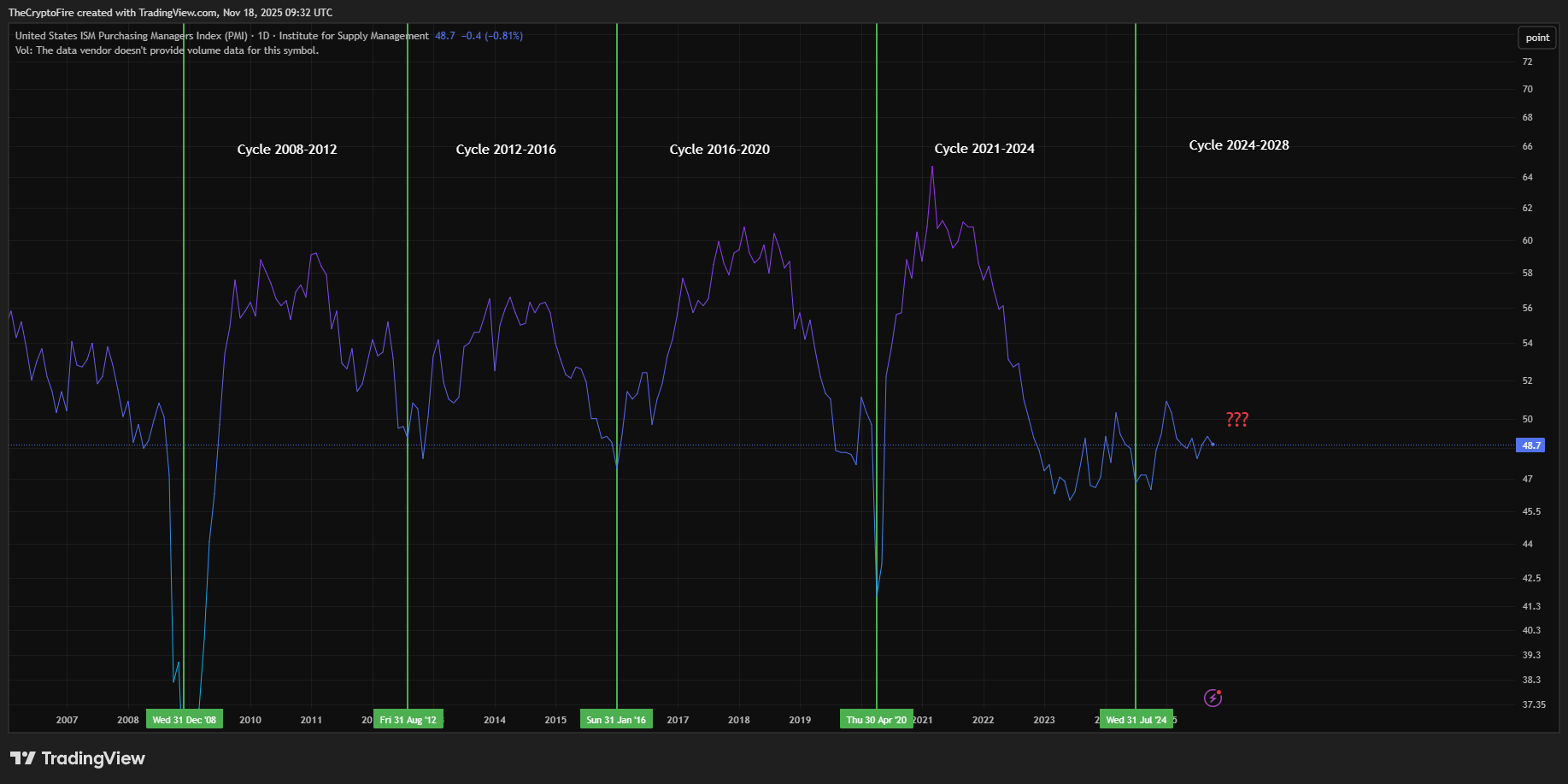
Task: Select the 'Fri 31 Aug '12' date marker
Action: tap(409, 719)
